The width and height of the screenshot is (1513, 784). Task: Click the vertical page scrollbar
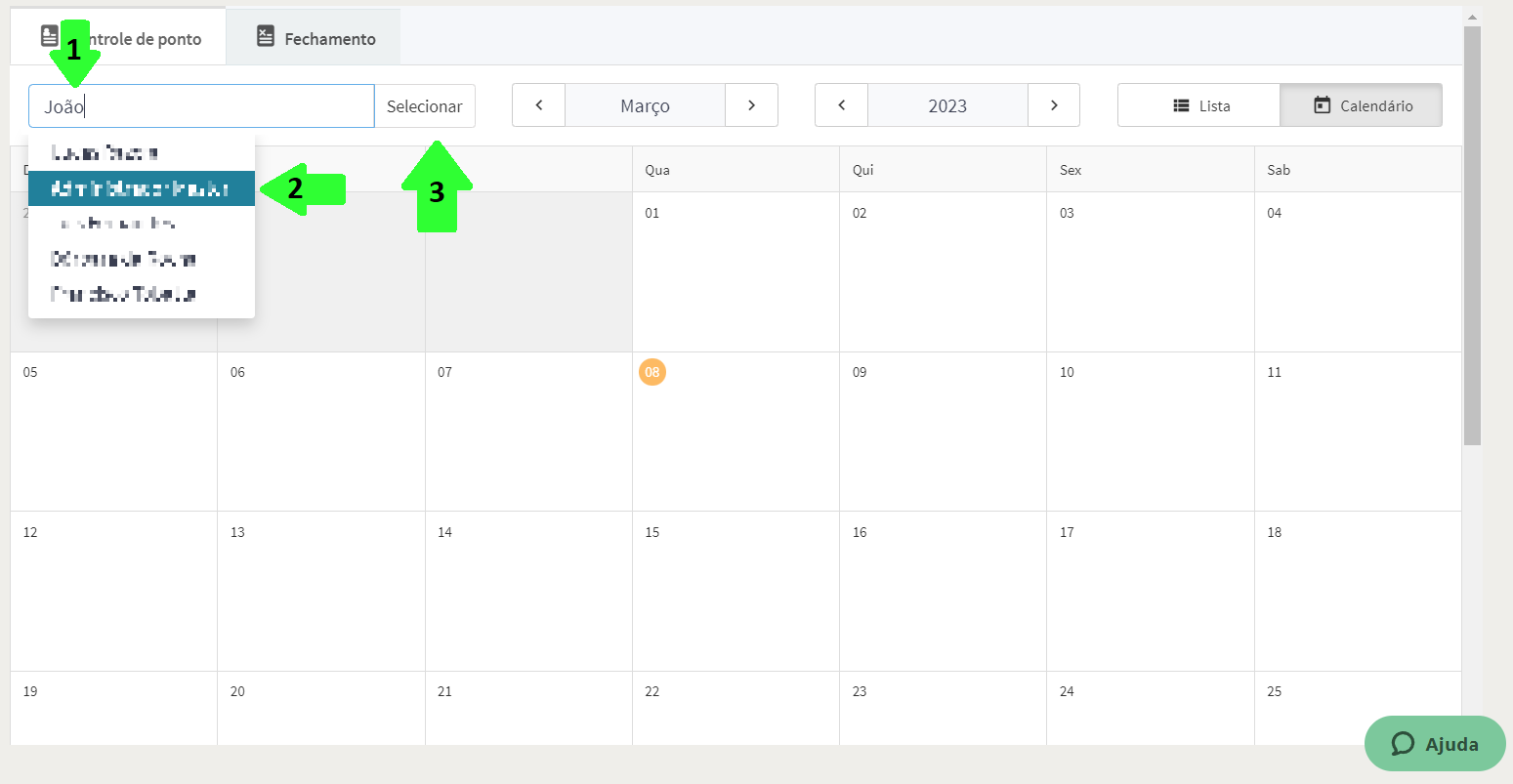click(1472, 234)
